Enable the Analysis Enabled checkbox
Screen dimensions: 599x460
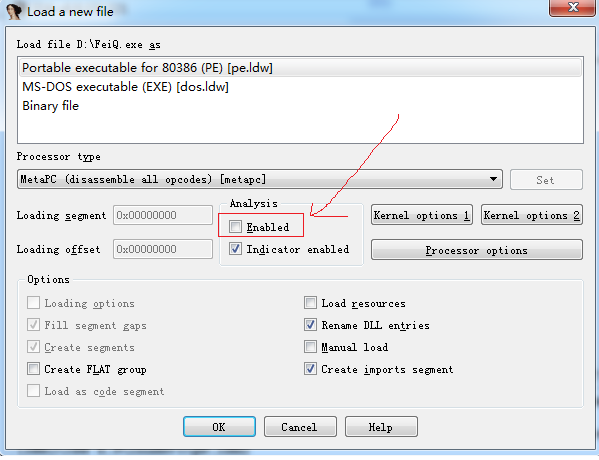(x=235, y=226)
